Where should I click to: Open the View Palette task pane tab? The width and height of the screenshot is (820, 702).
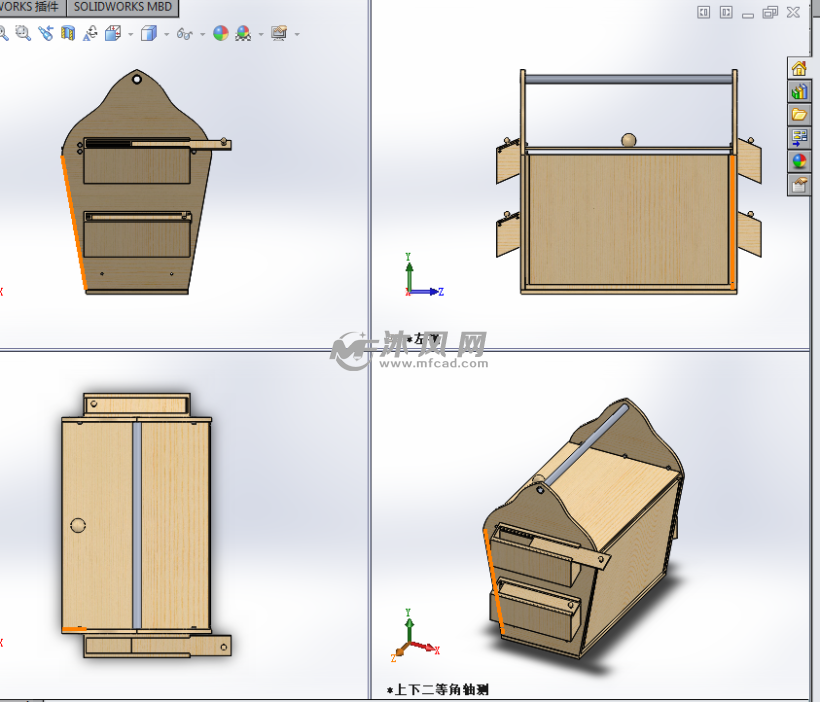tap(799, 138)
